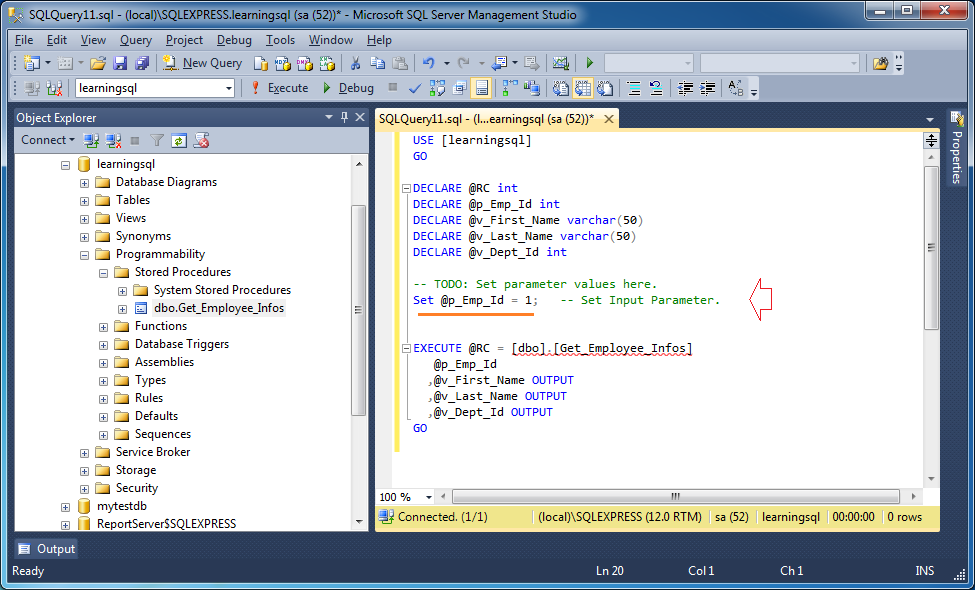Open the Output panel button
Screen dimensions: 975x590
tap(47, 549)
